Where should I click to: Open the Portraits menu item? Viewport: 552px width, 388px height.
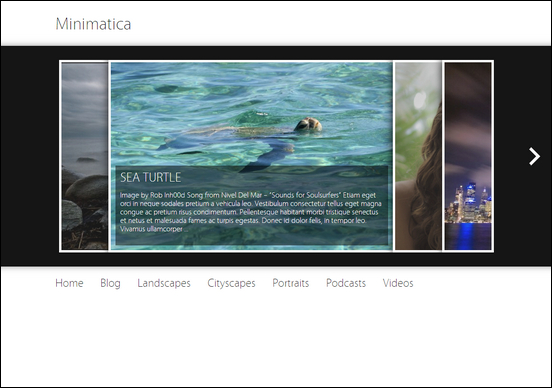(290, 283)
